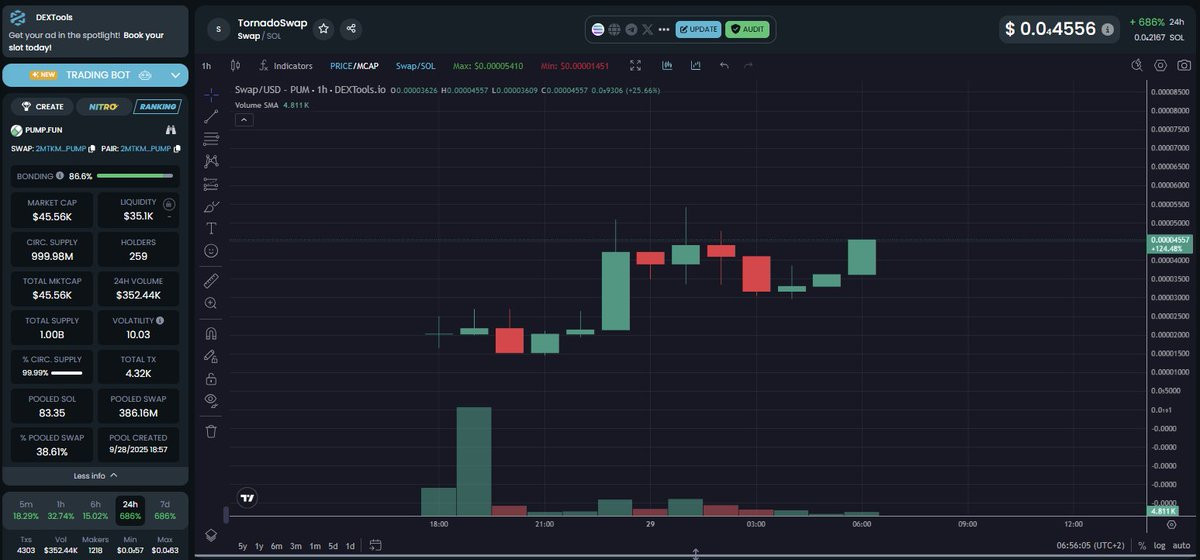This screenshot has width=1200, height=560.
Task: Click the UPDATE button
Action: (x=698, y=29)
